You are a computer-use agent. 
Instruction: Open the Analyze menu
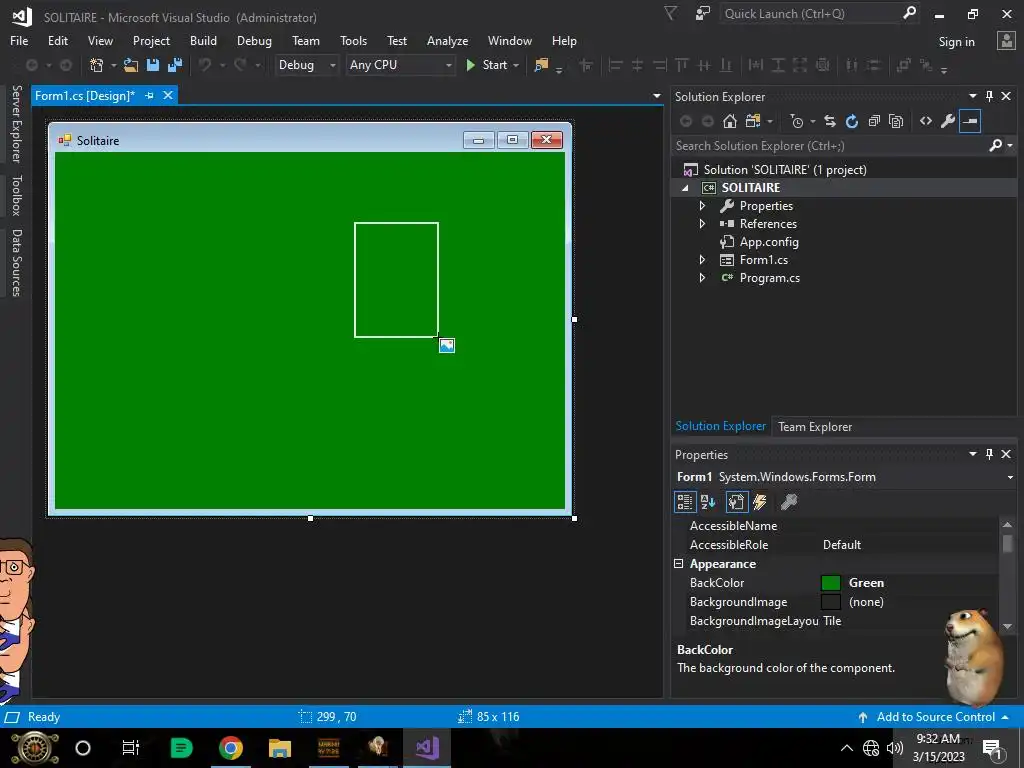click(x=447, y=40)
